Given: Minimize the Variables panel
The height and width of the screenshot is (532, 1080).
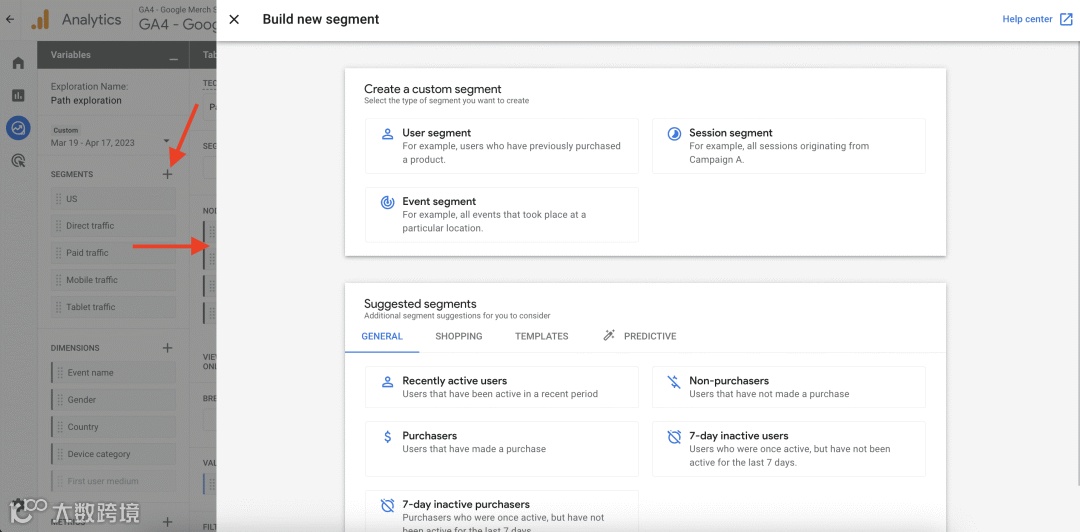Looking at the screenshot, I should tap(174, 56).
